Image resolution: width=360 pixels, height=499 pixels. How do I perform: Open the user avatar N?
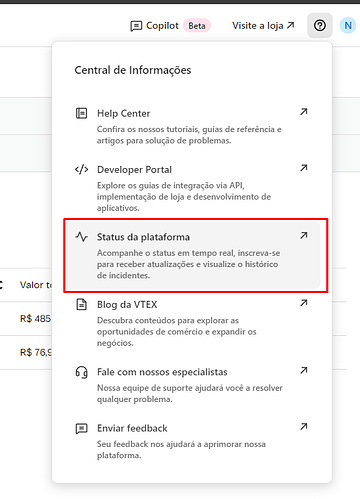(x=348, y=25)
